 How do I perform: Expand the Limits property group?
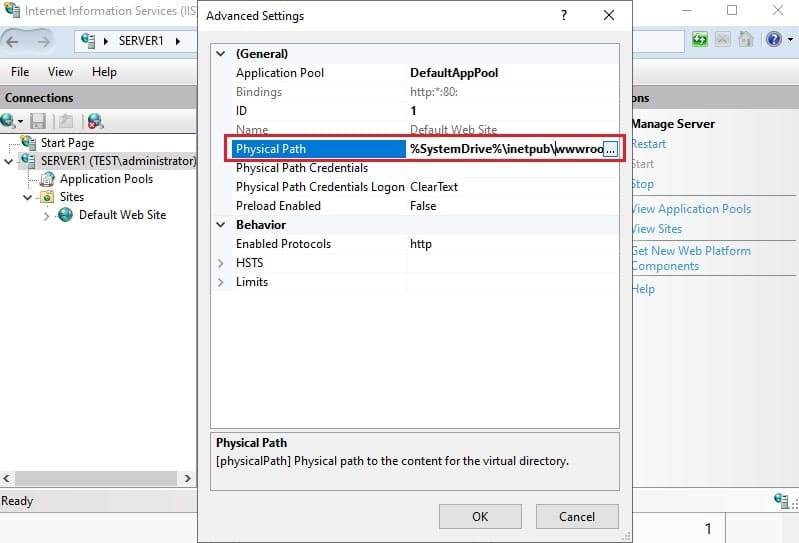point(221,282)
